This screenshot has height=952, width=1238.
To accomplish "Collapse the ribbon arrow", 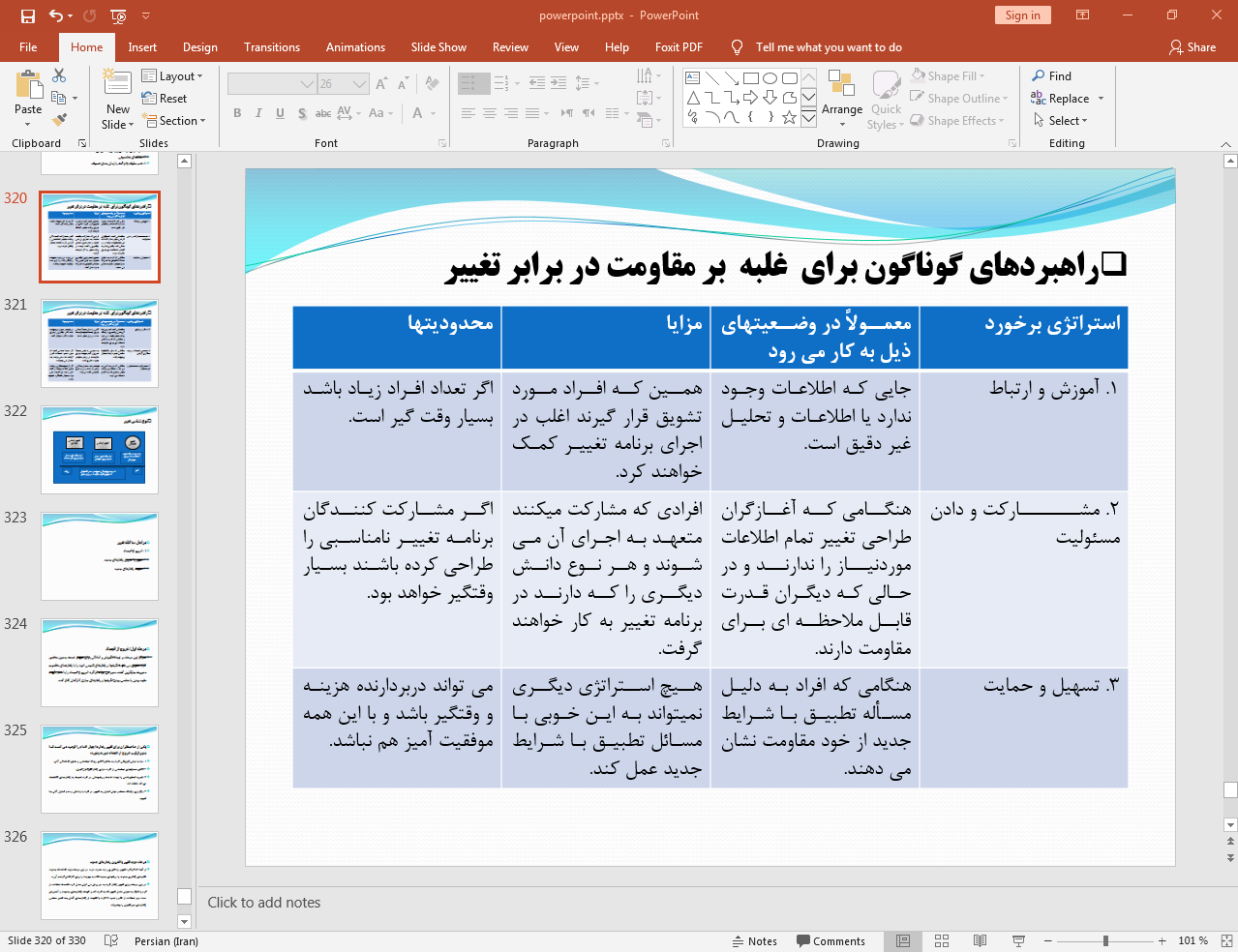I will point(1225,144).
